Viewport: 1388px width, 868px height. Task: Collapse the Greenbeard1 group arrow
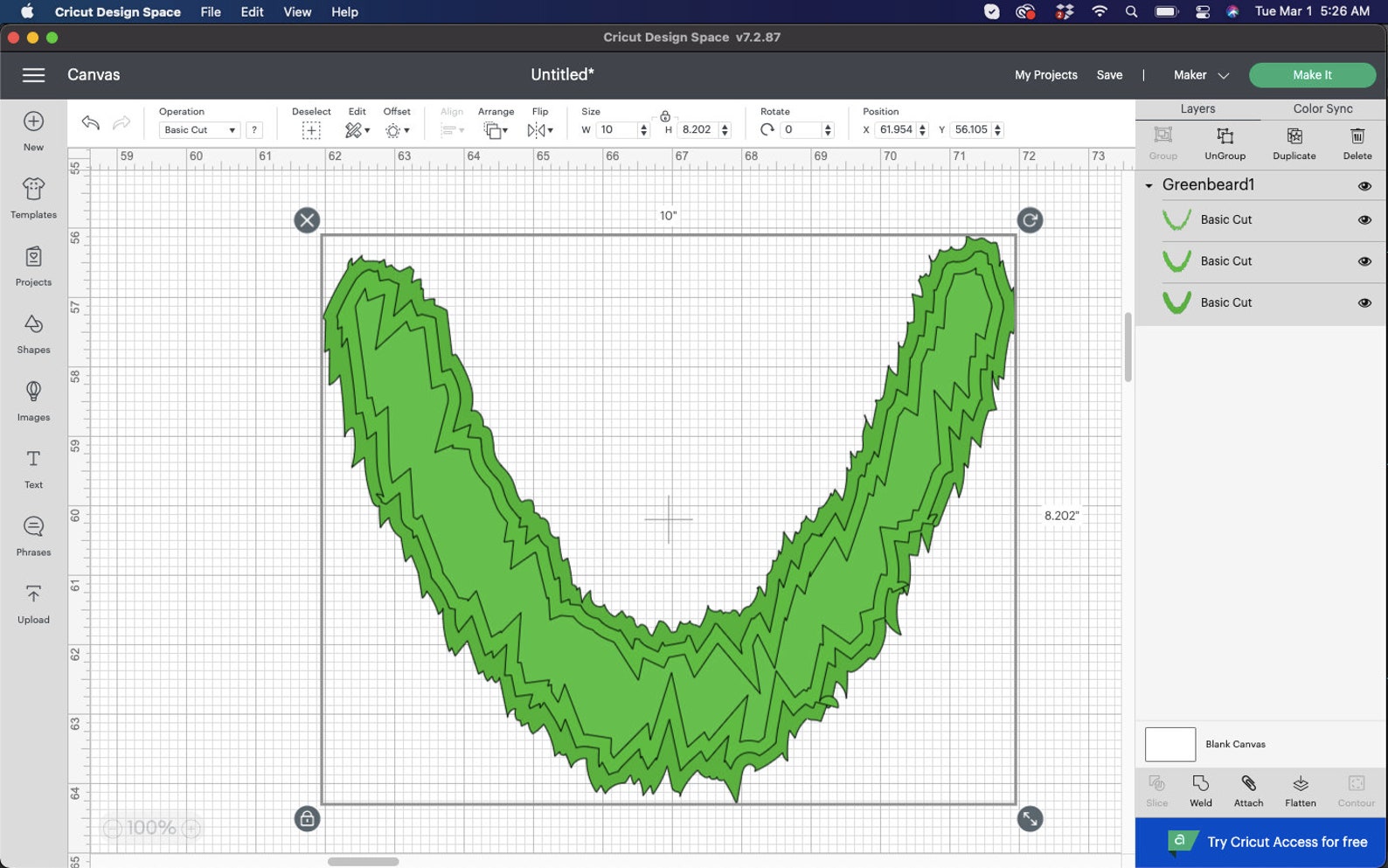coord(1149,185)
